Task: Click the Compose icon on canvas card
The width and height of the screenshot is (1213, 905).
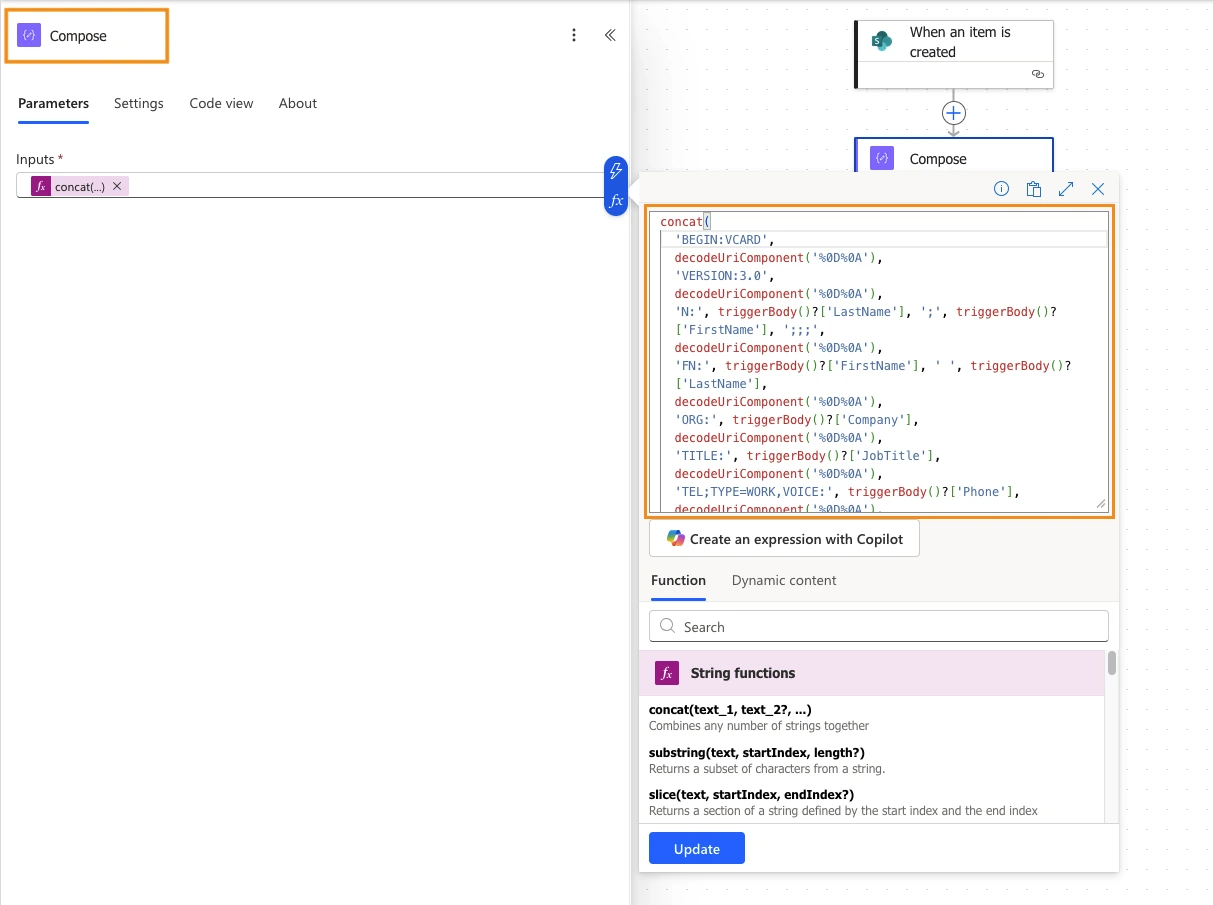Action: pos(882,159)
